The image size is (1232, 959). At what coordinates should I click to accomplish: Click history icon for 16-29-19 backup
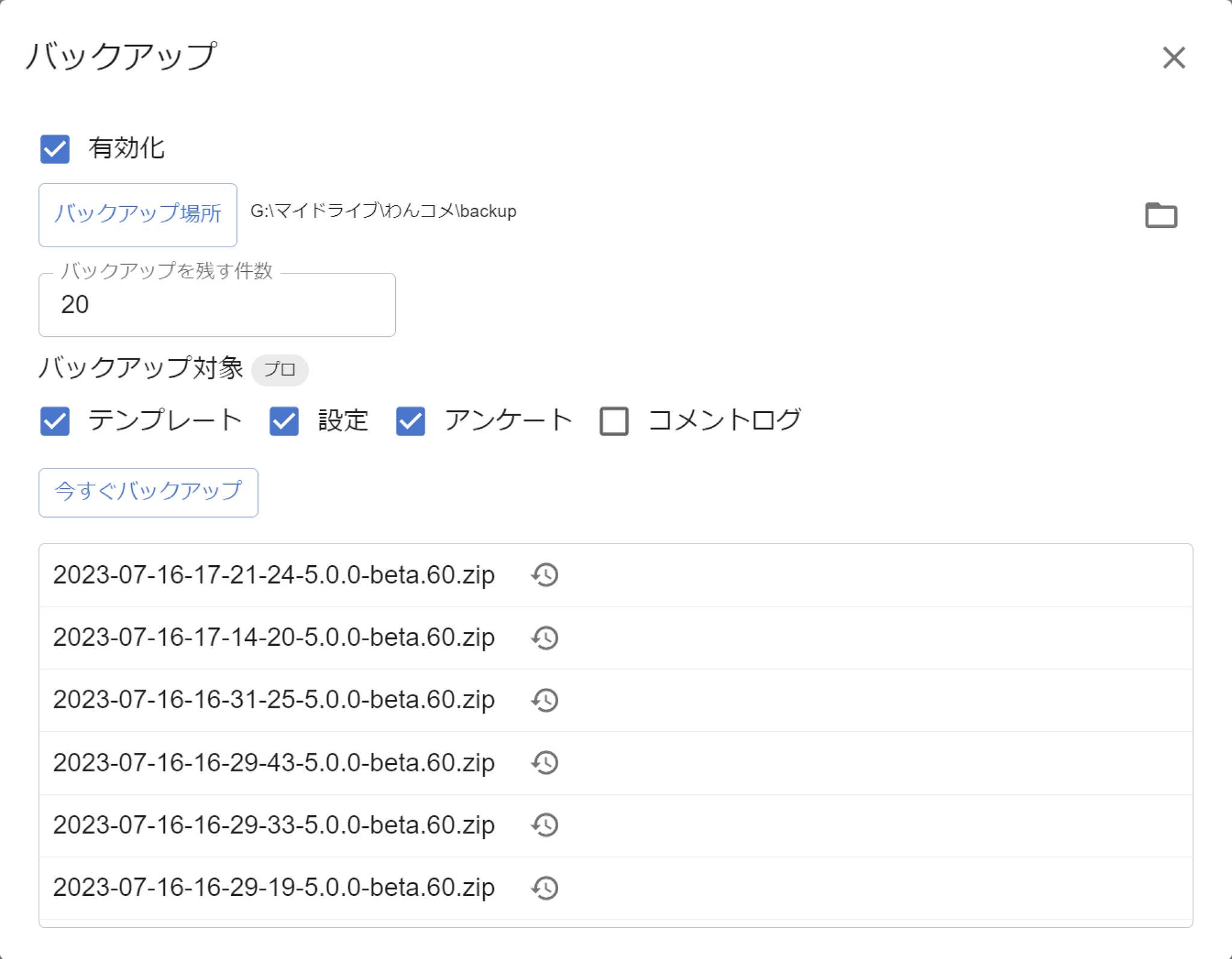(x=545, y=887)
